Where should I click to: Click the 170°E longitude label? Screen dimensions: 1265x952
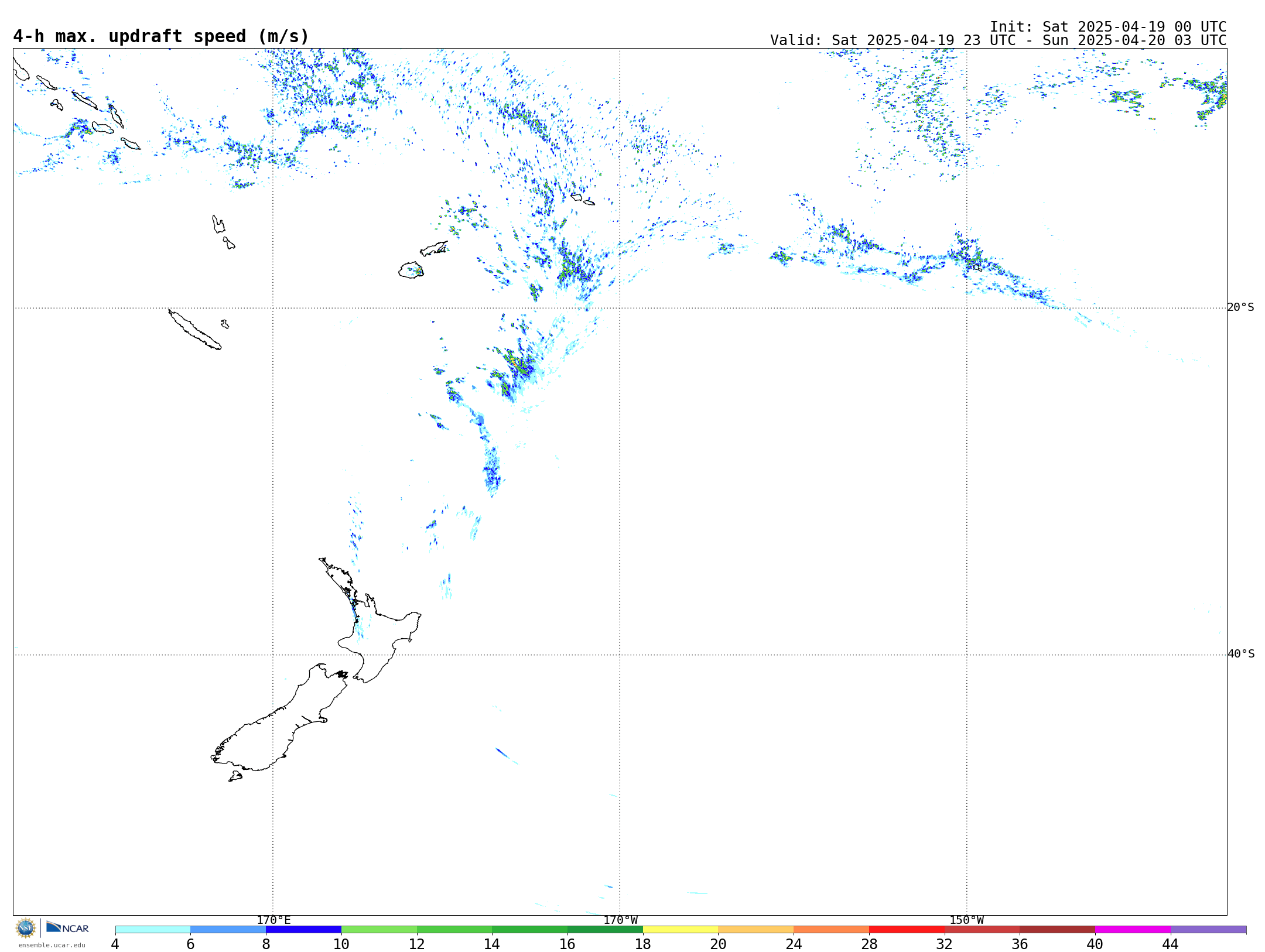click(x=273, y=920)
